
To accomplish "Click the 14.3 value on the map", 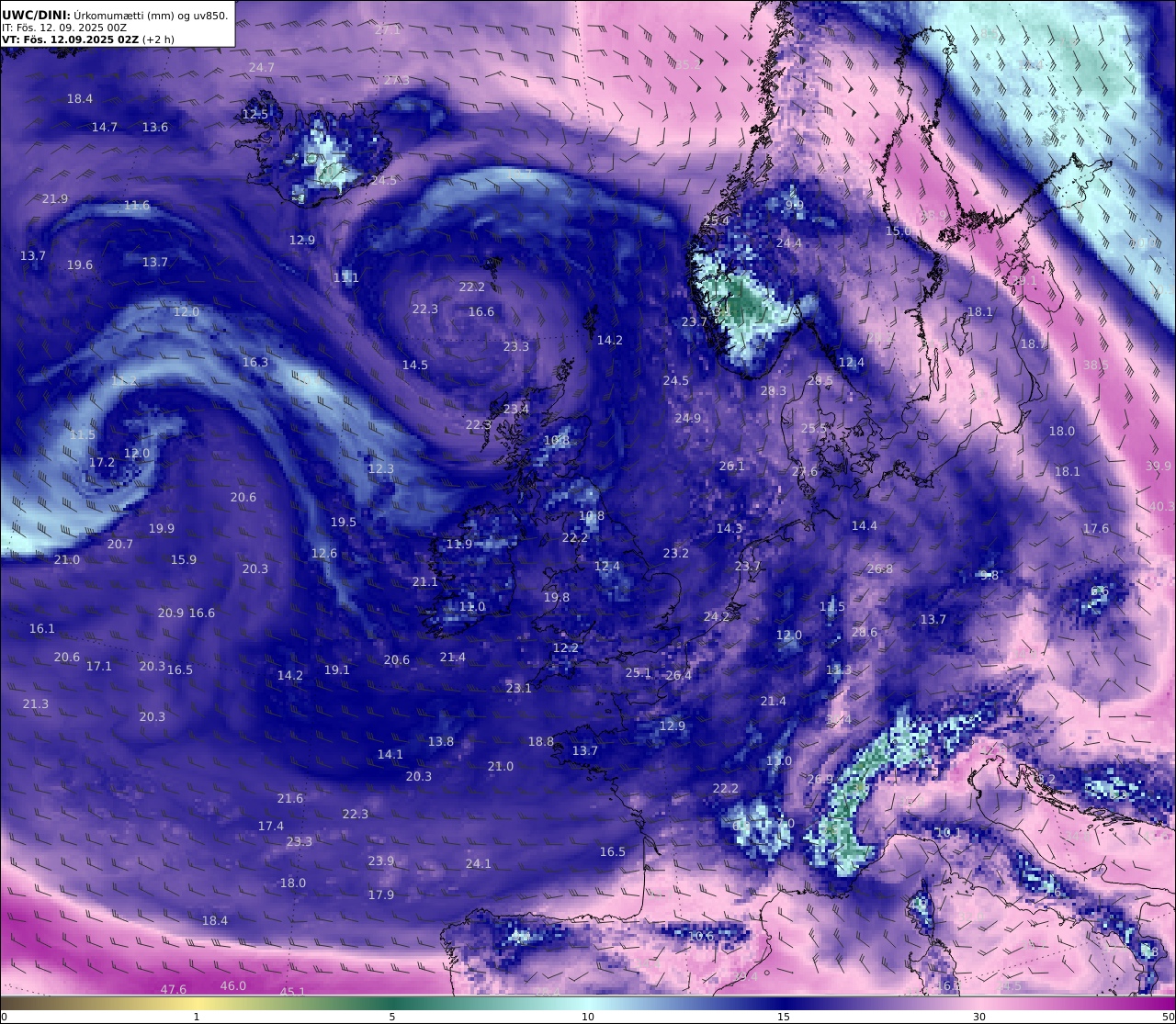I will (729, 529).
